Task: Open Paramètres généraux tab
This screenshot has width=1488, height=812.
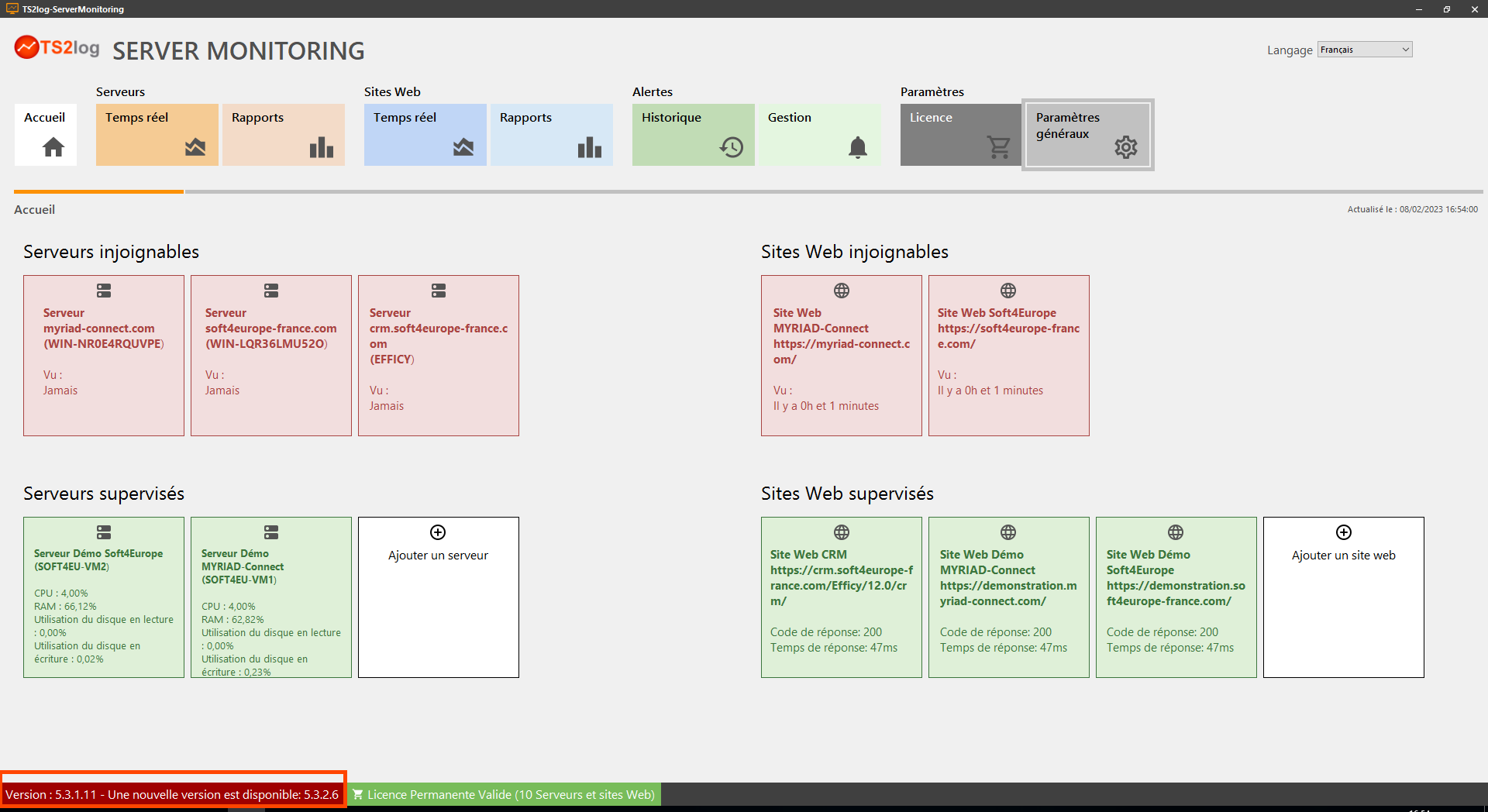Action: coord(1088,135)
